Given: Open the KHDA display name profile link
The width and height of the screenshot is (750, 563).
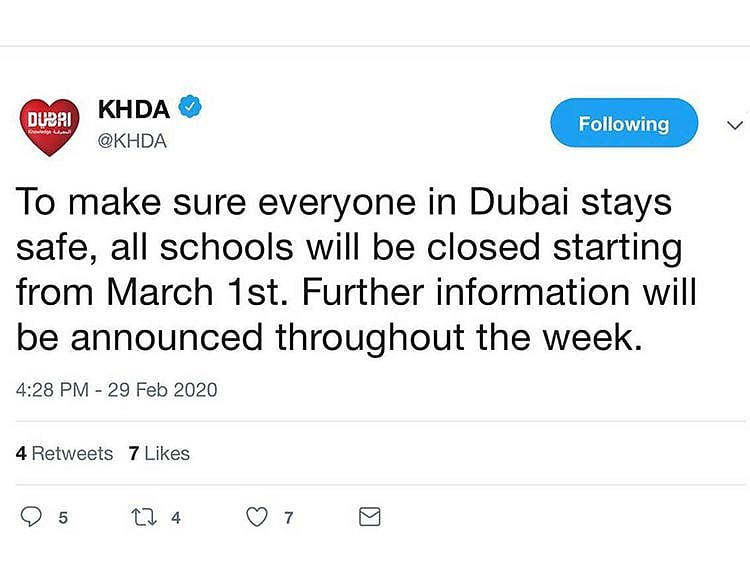Looking at the screenshot, I should pyautogui.click(x=134, y=108).
